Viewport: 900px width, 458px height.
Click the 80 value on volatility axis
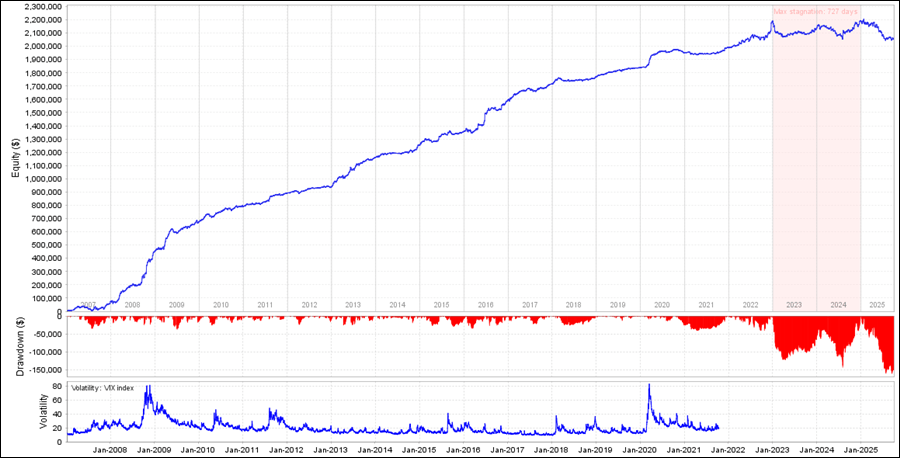click(x=56, y=385)
